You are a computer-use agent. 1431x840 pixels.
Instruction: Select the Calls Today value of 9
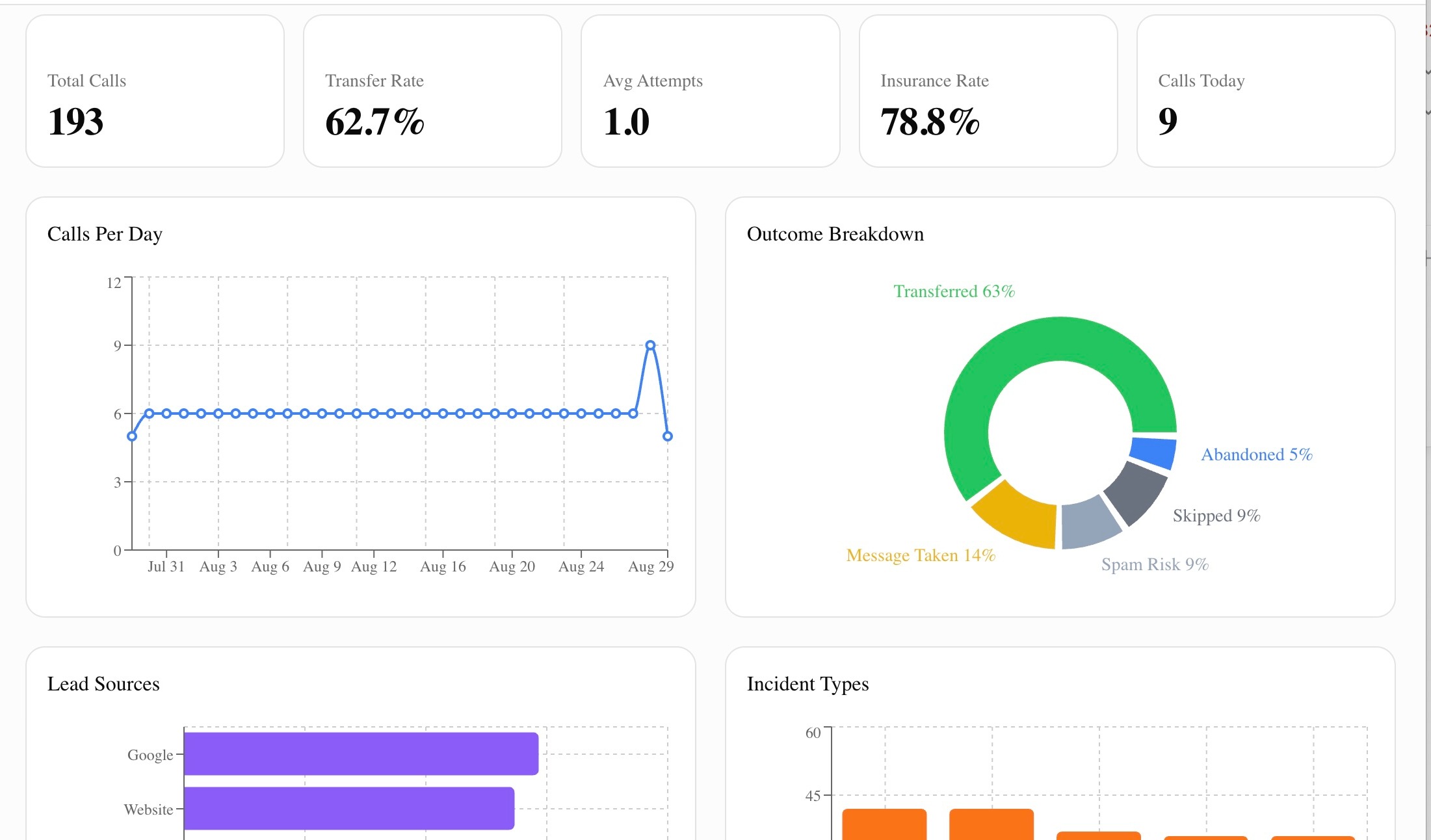tap(1168, 122)
